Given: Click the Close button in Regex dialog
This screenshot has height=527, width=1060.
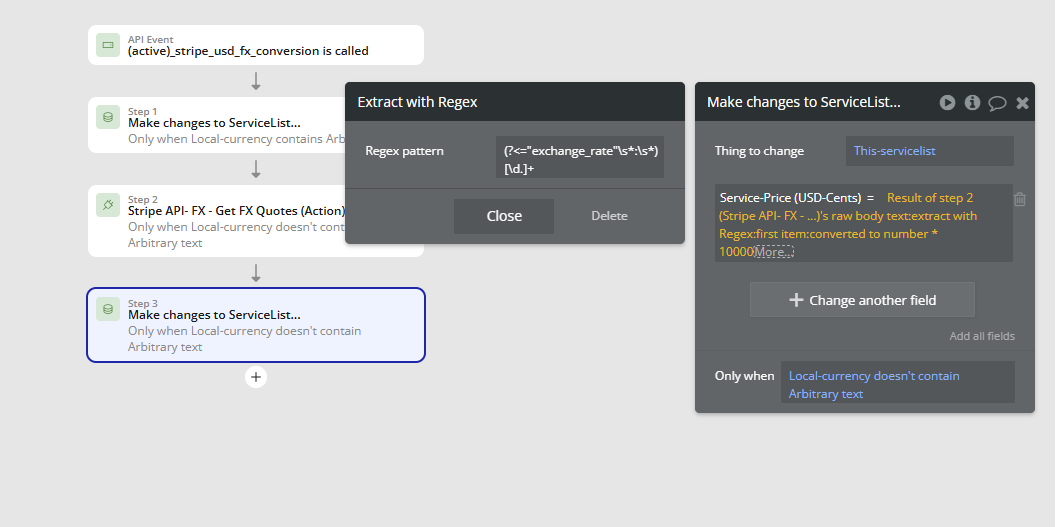Looking at the screenshot, I should pos(504,216).
